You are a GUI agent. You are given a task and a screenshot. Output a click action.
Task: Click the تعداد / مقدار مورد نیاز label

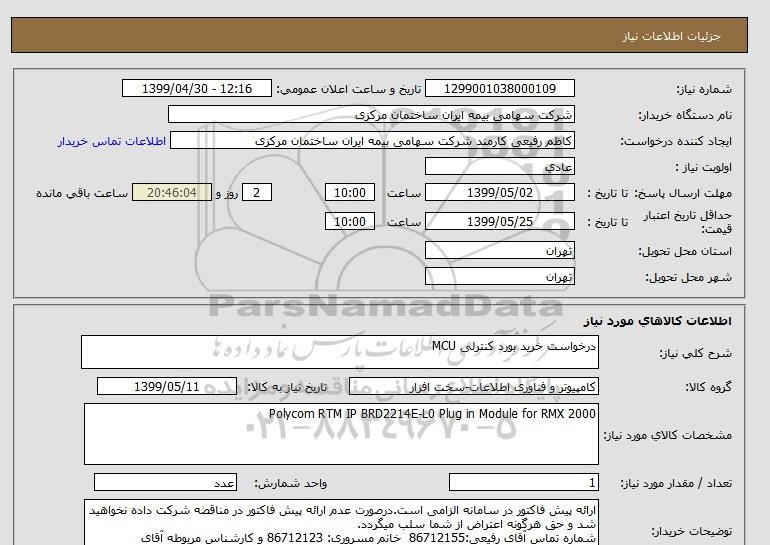click(x=676, y=483)
